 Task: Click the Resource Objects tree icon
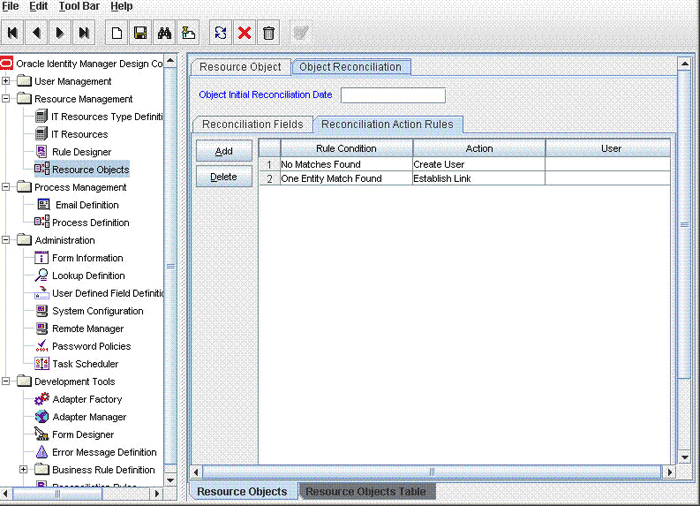(42, 169)
